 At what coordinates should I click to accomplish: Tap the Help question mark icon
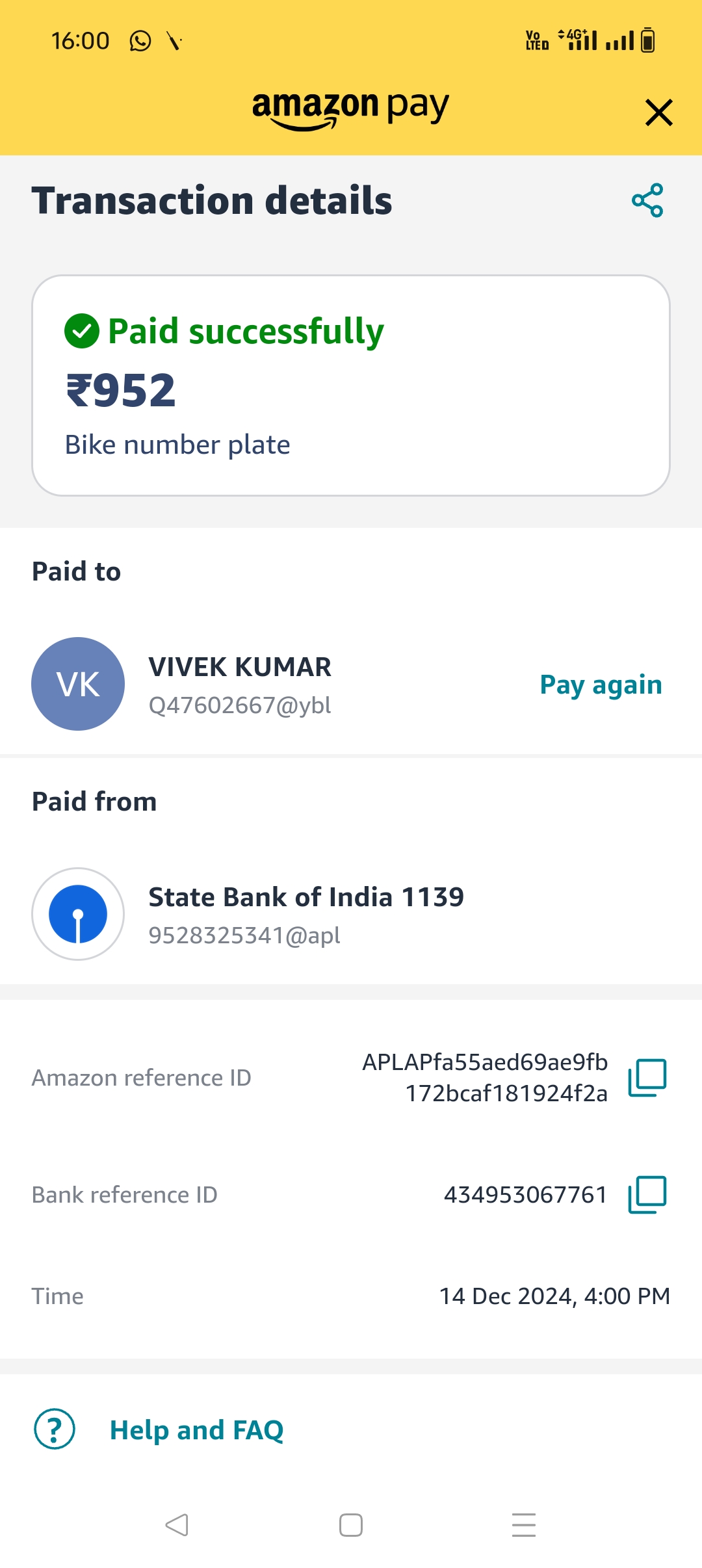(x=55, y=1429)
